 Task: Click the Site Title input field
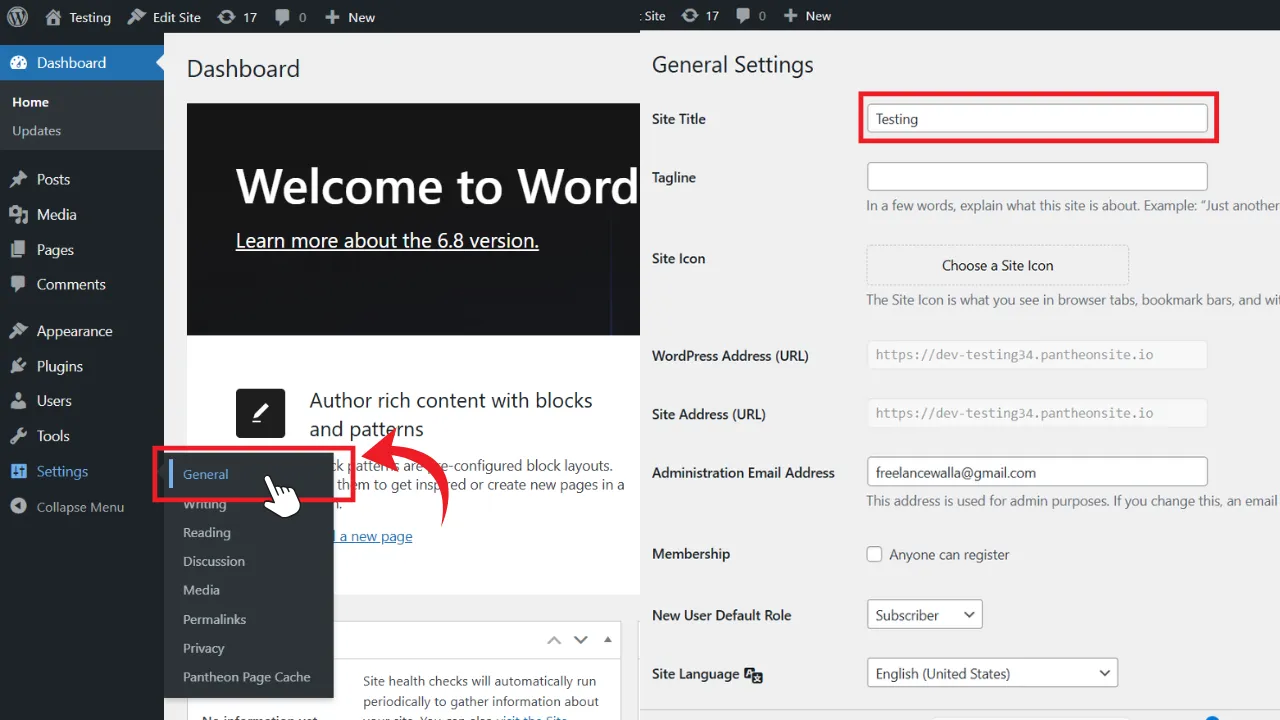click(x=1037, y=119)
